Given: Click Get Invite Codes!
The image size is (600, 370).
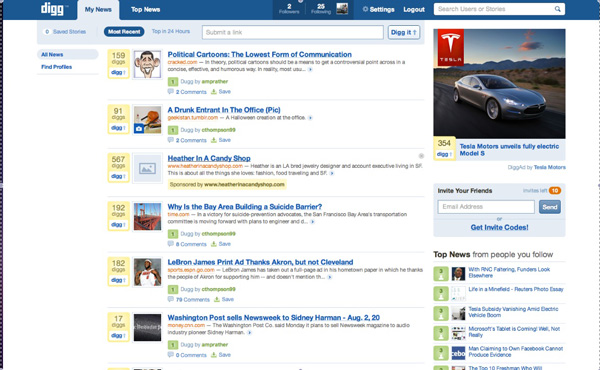Looking at the screenshot, I should pyautogui.click(x=499, y=227).
